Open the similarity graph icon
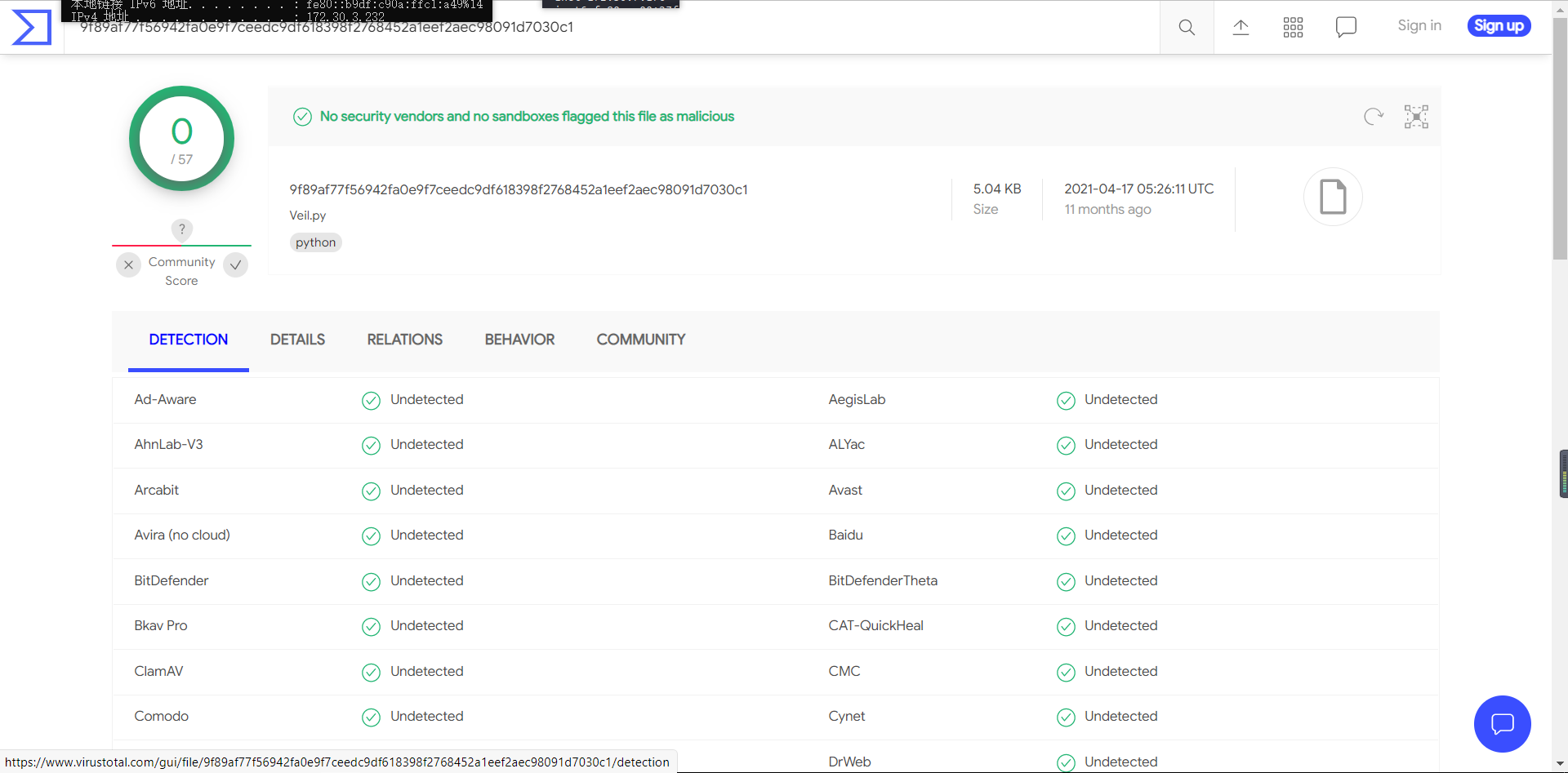The image size is (1568, 773). tap(1416, 117)
